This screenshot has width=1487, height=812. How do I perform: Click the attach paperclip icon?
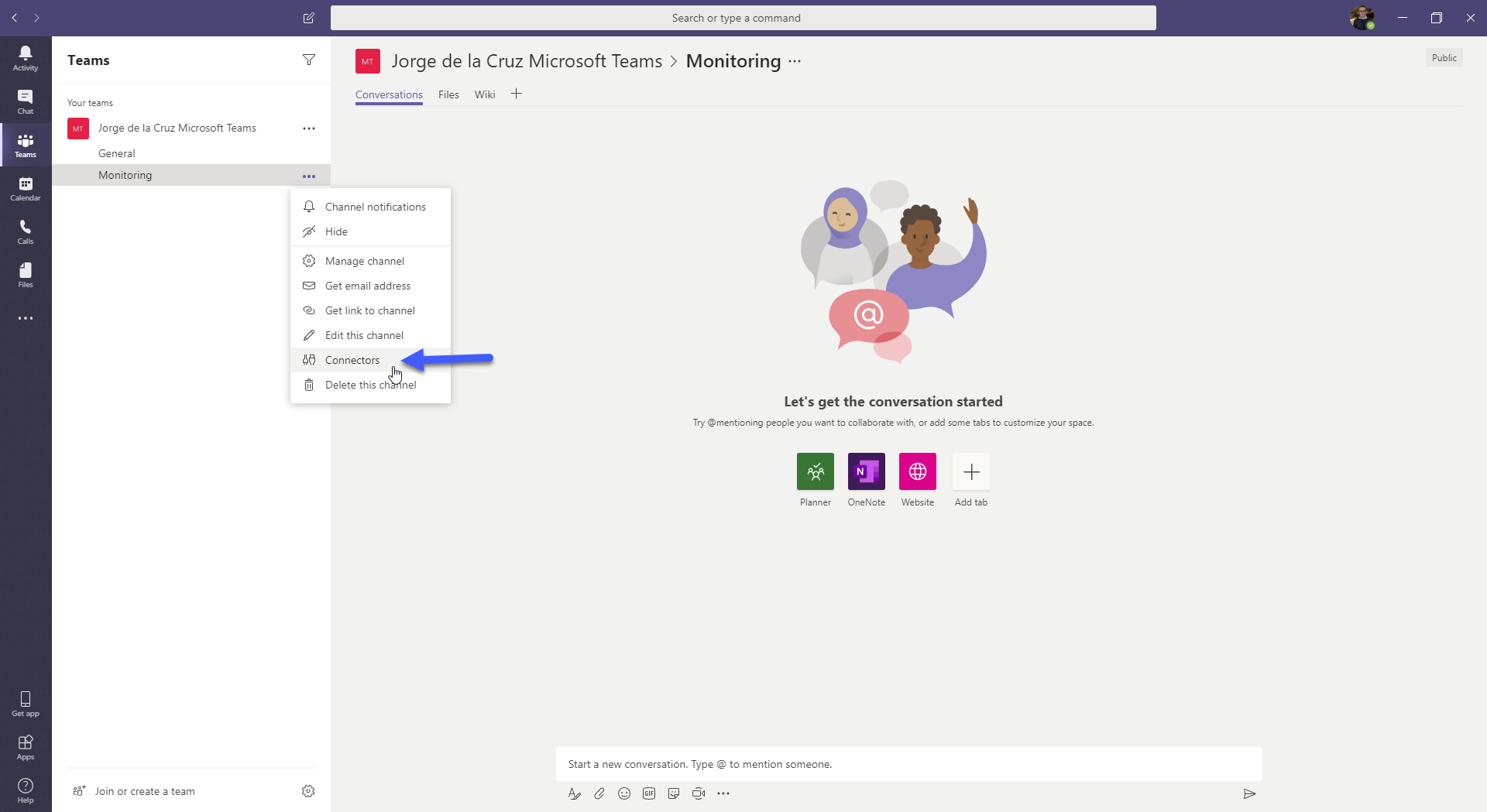[x=599, y=793]
